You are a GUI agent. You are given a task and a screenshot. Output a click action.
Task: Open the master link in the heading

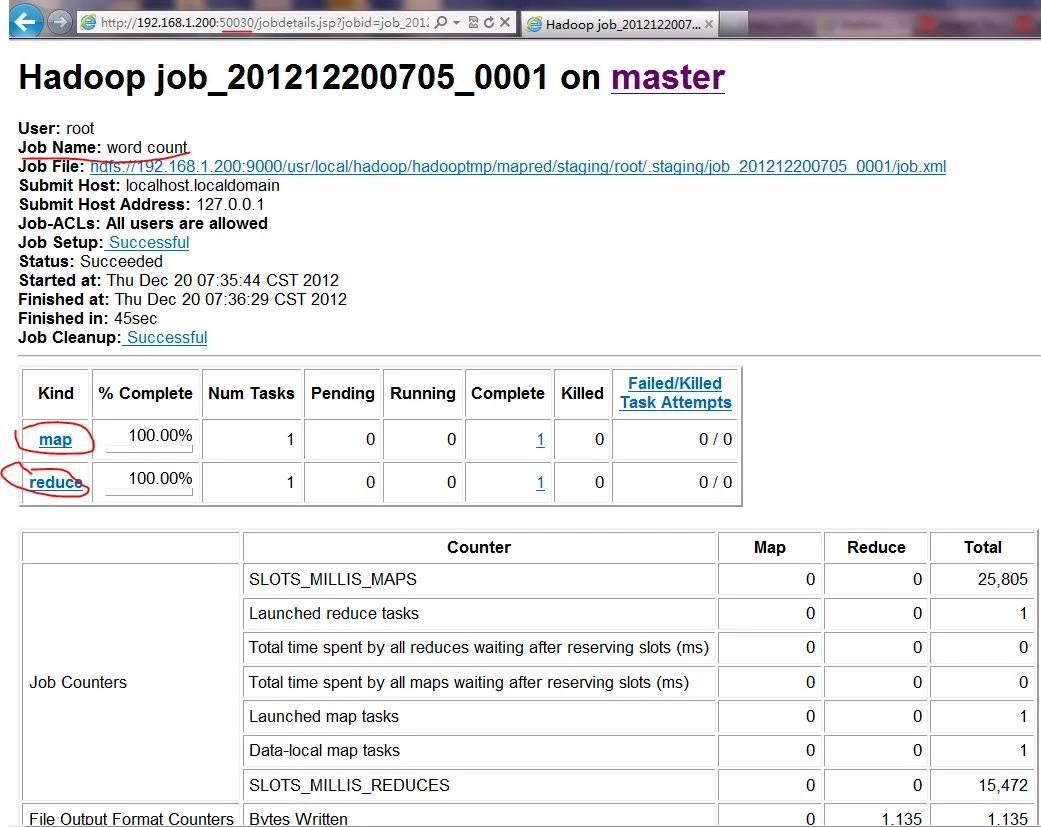pos(667,77)
